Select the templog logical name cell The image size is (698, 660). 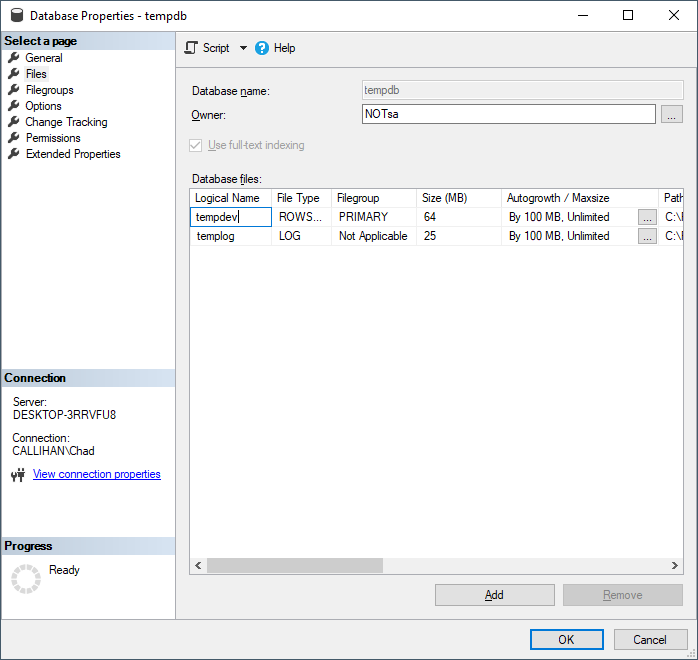point(230,237)
